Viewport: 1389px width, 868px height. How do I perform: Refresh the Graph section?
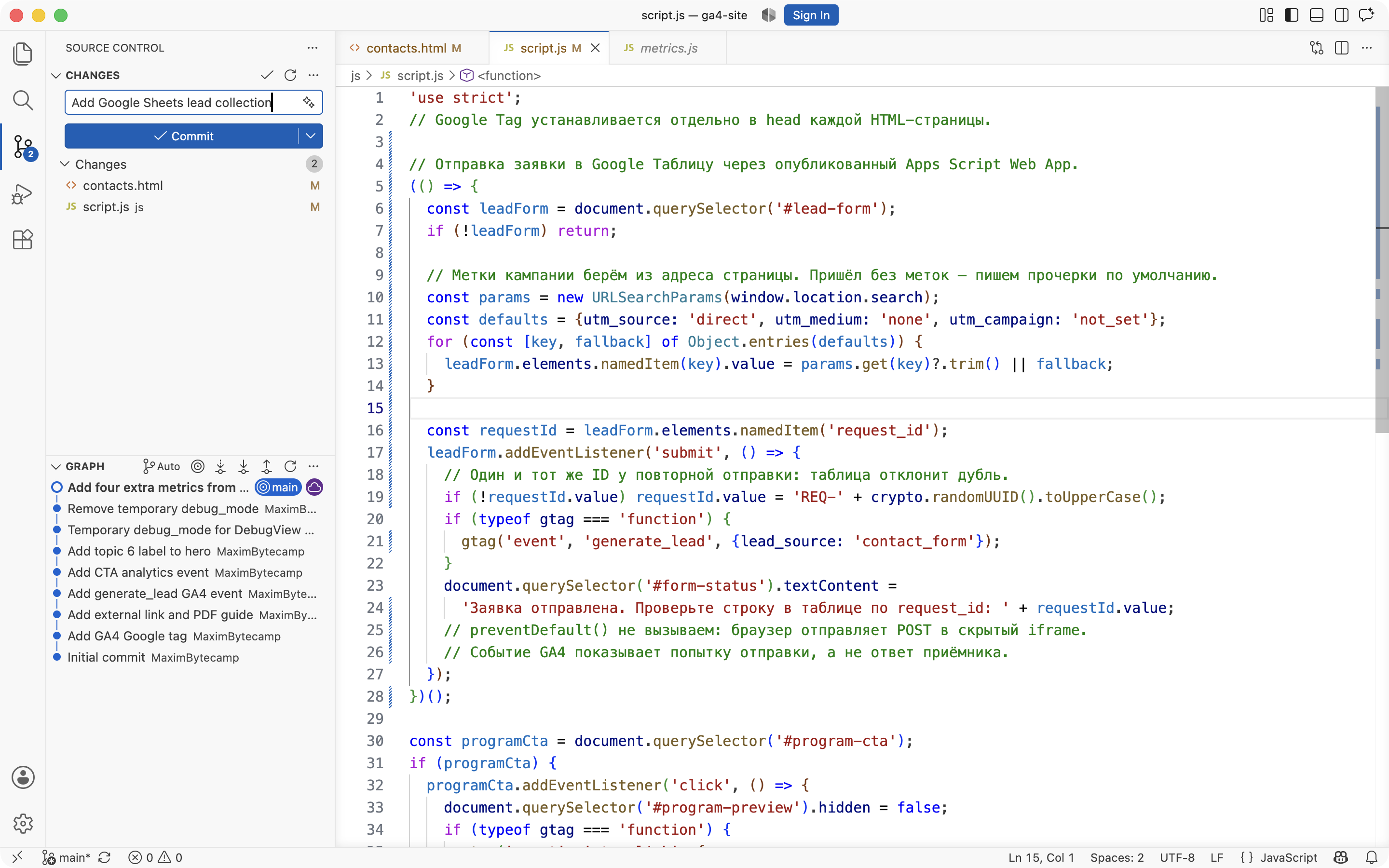click(290, 466)
